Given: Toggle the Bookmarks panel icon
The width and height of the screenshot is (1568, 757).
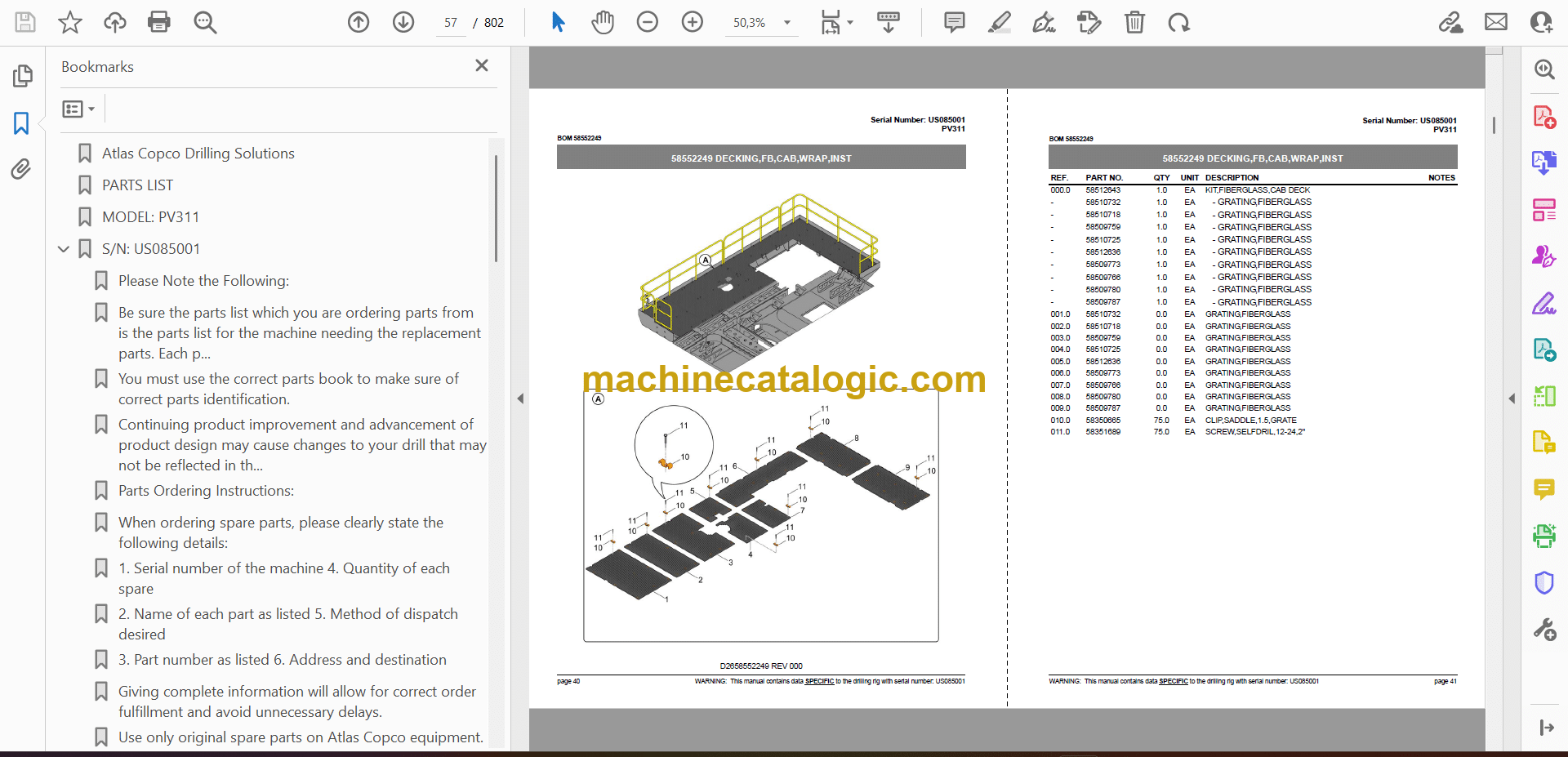Looking at the screenshot, I should click(x=22, y=123).
